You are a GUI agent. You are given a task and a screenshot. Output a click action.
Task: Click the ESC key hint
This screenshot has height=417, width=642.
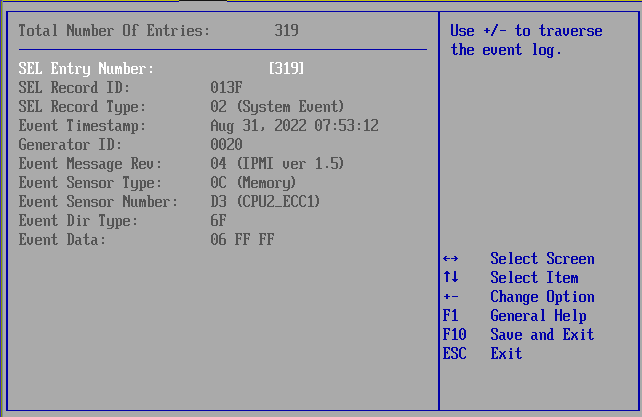coord(454,354)
